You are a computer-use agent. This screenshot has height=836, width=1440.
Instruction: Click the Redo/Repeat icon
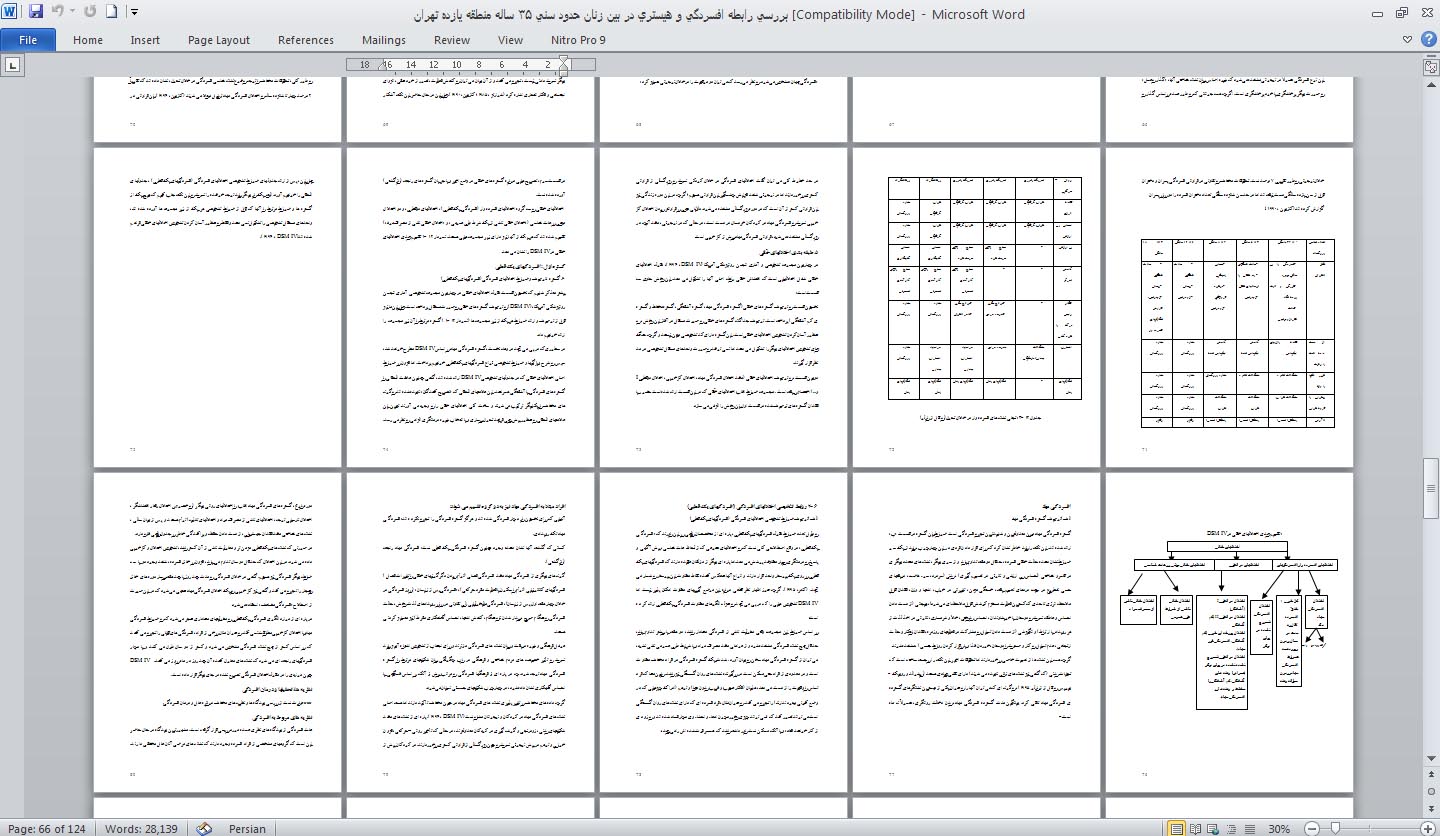click(91, 13)
